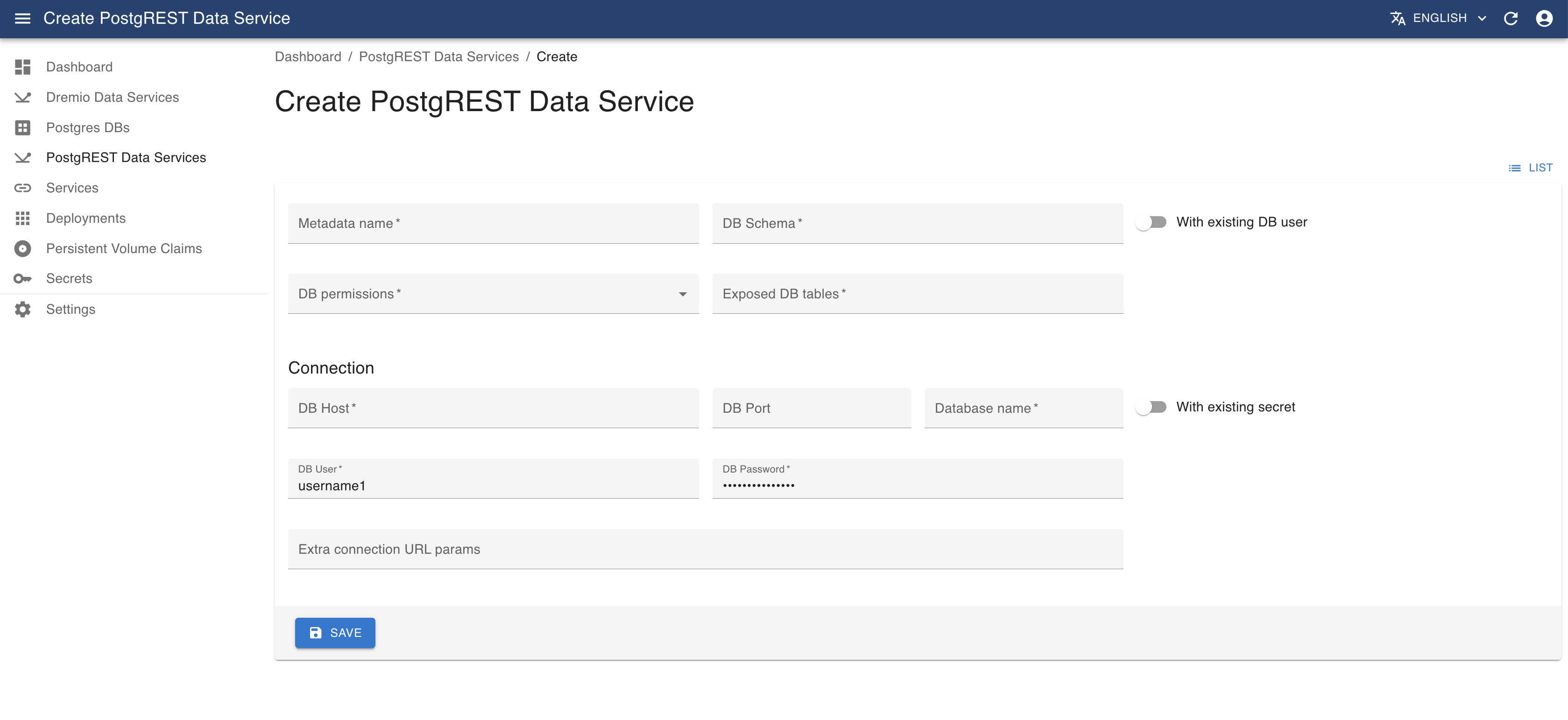Click the With existing secret label
Screen dimensions: 1568x720
[x=1236, y=407]
